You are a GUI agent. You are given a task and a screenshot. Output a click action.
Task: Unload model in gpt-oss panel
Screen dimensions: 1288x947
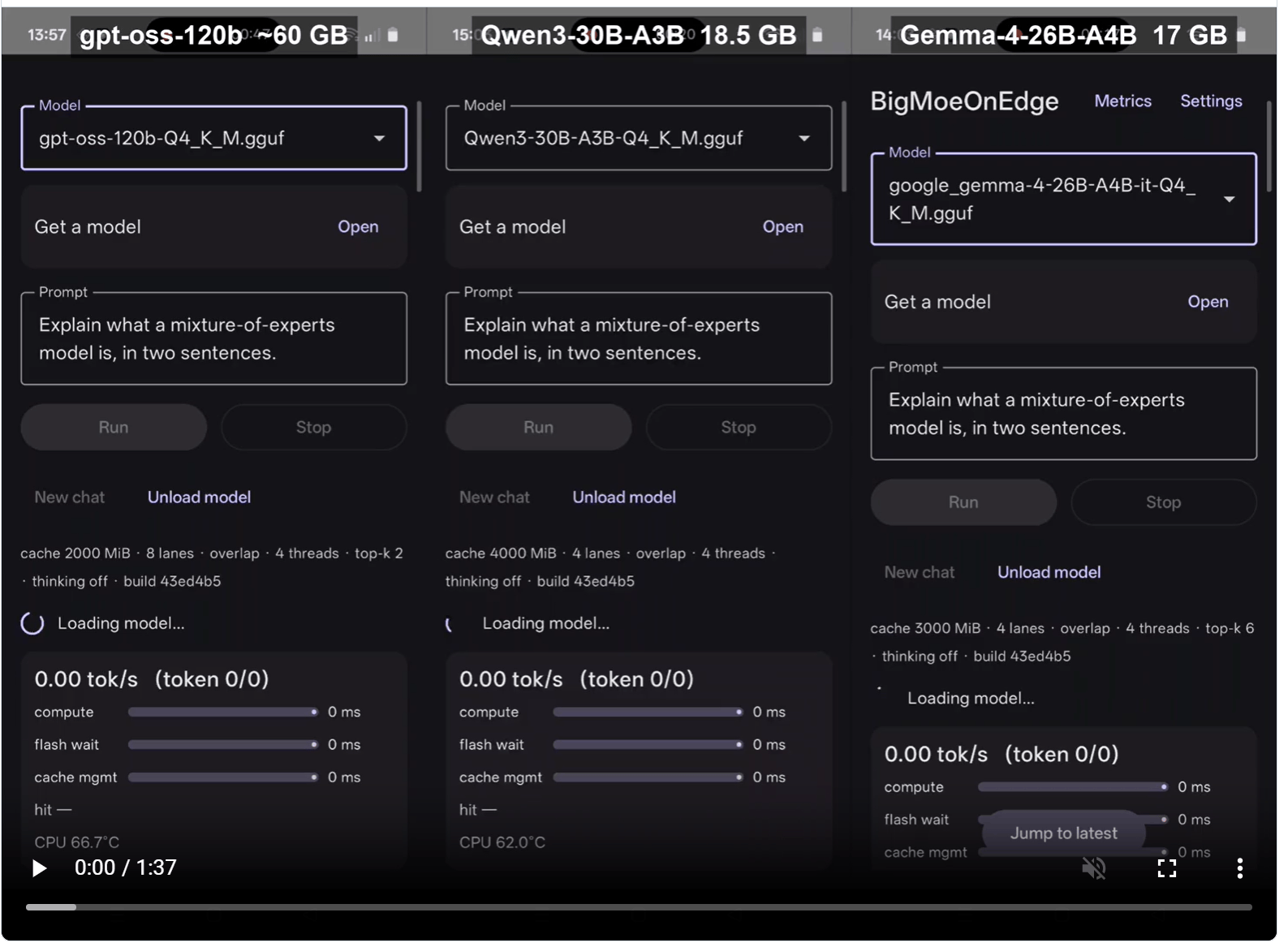[x=199, y=497]
